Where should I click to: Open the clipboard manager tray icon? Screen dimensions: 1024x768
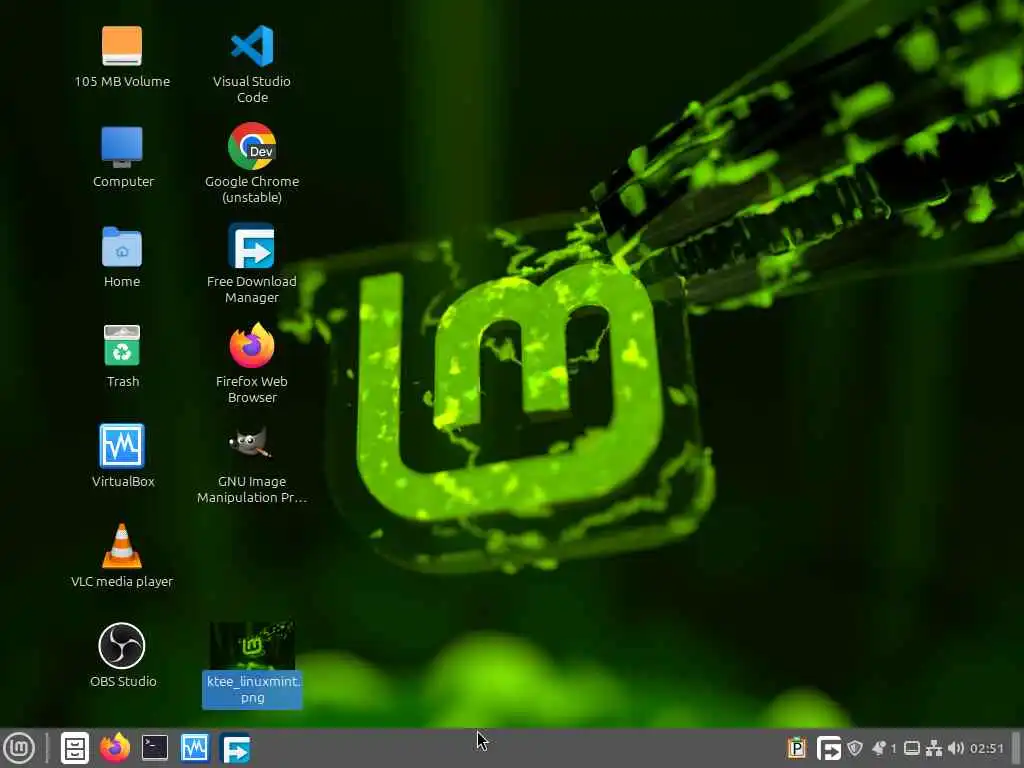tap(797, 748)
